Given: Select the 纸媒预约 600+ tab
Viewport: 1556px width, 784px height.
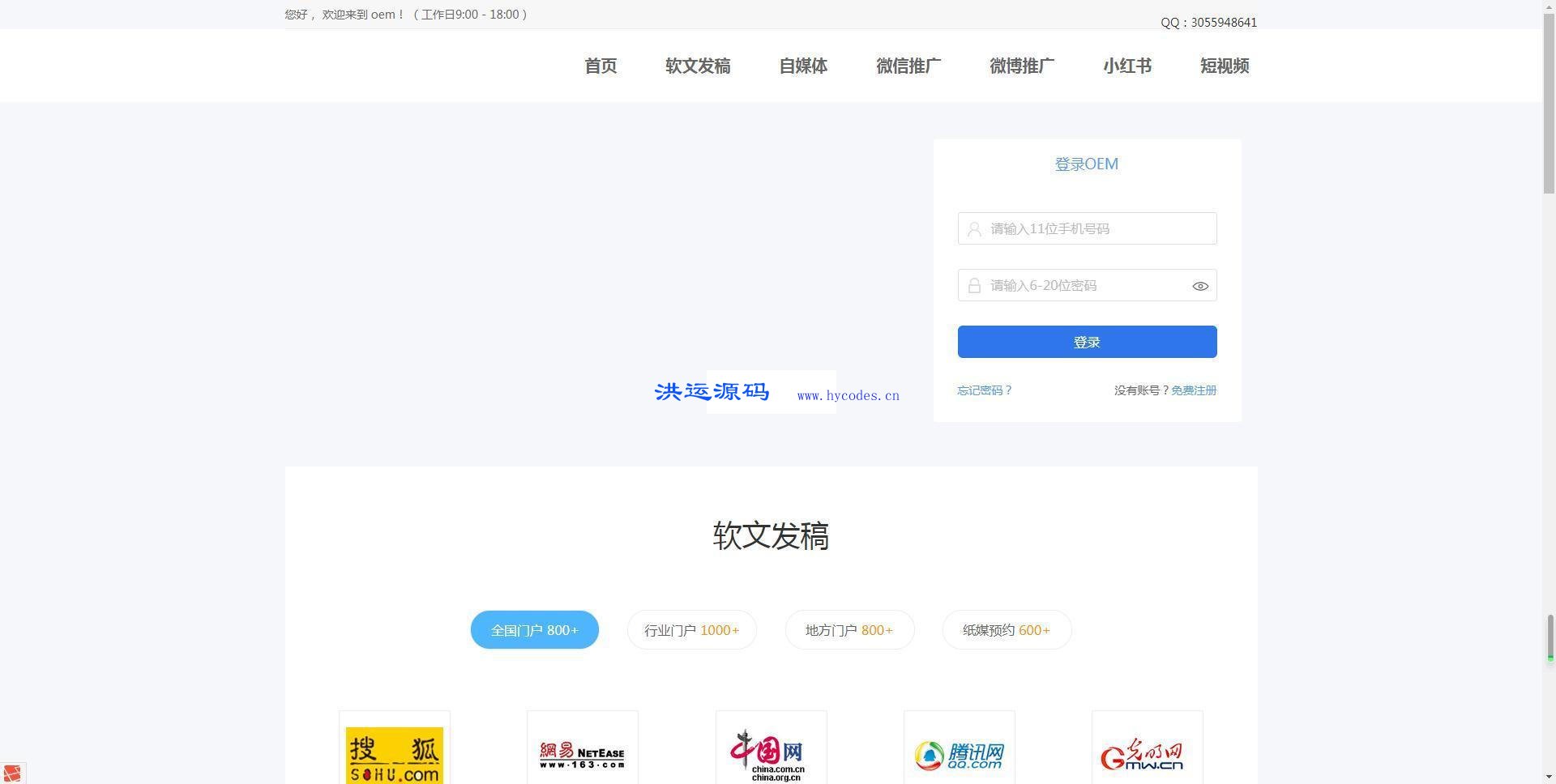Looking at the screenshot, I should coord(1007,630).
